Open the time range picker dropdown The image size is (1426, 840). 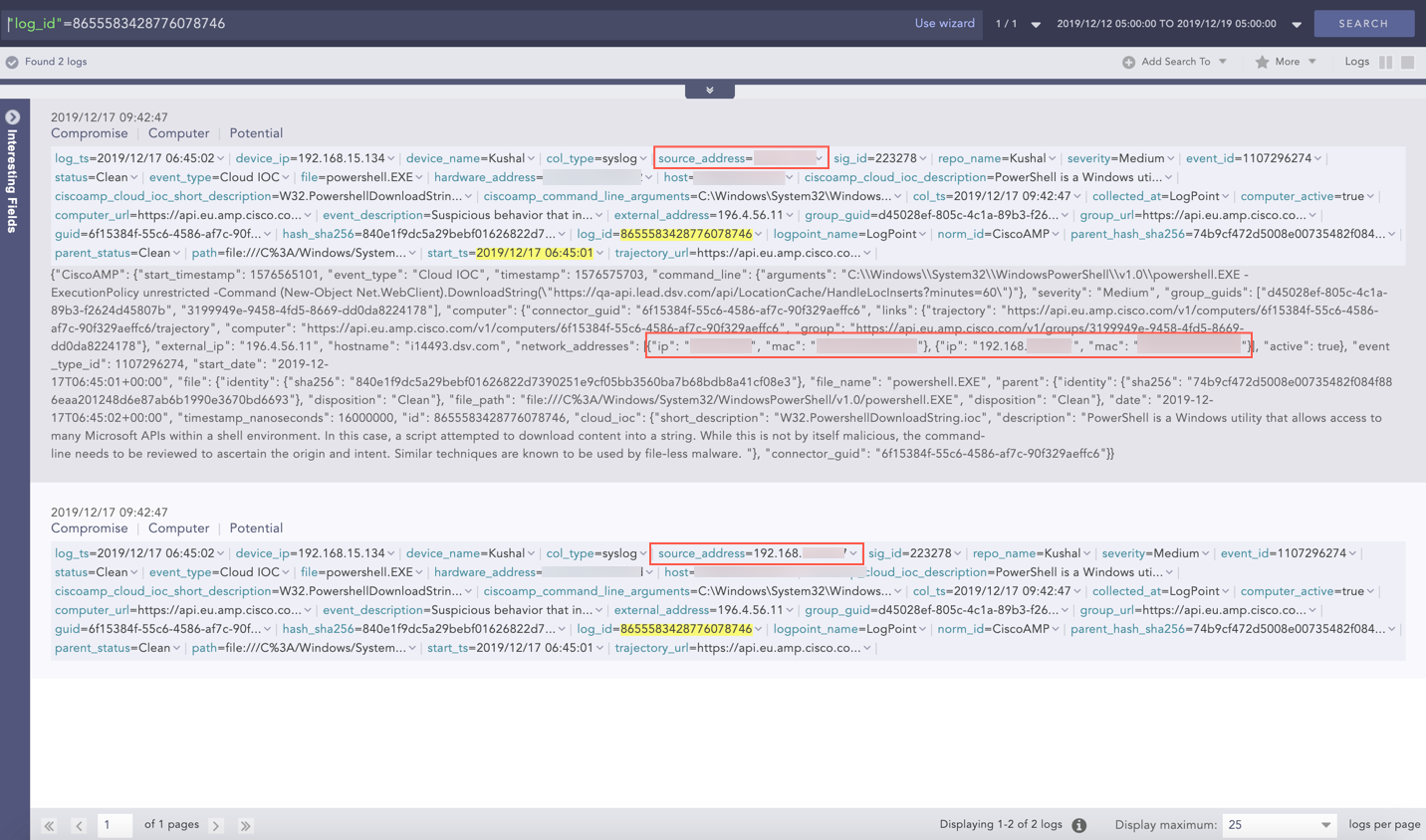pos(1295,23)
